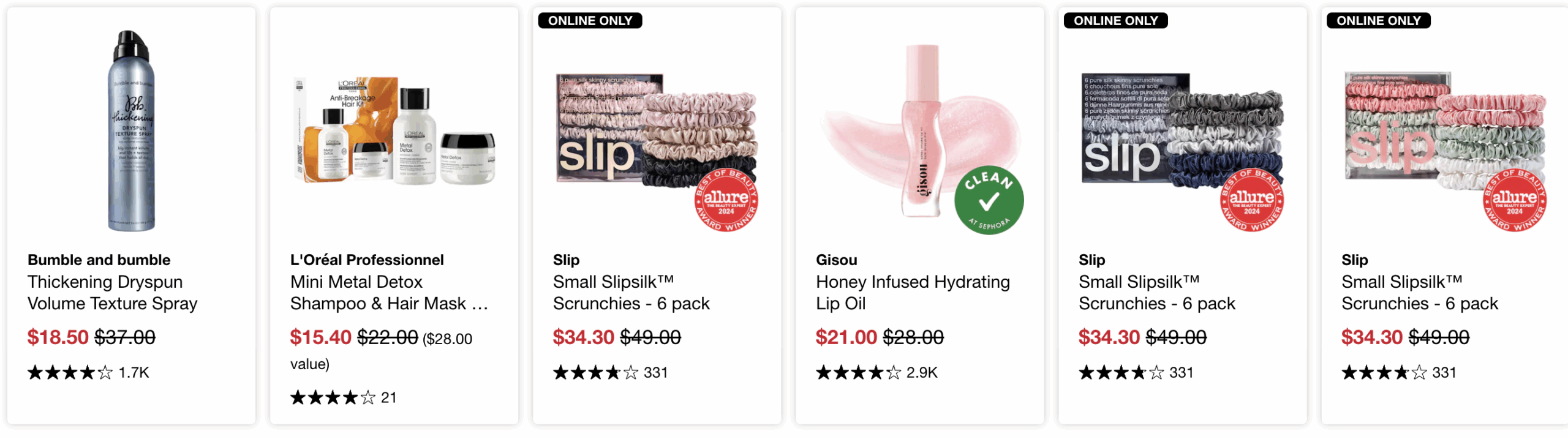
Task: Click star rating with 21 reviews
Action: (333, 398)
